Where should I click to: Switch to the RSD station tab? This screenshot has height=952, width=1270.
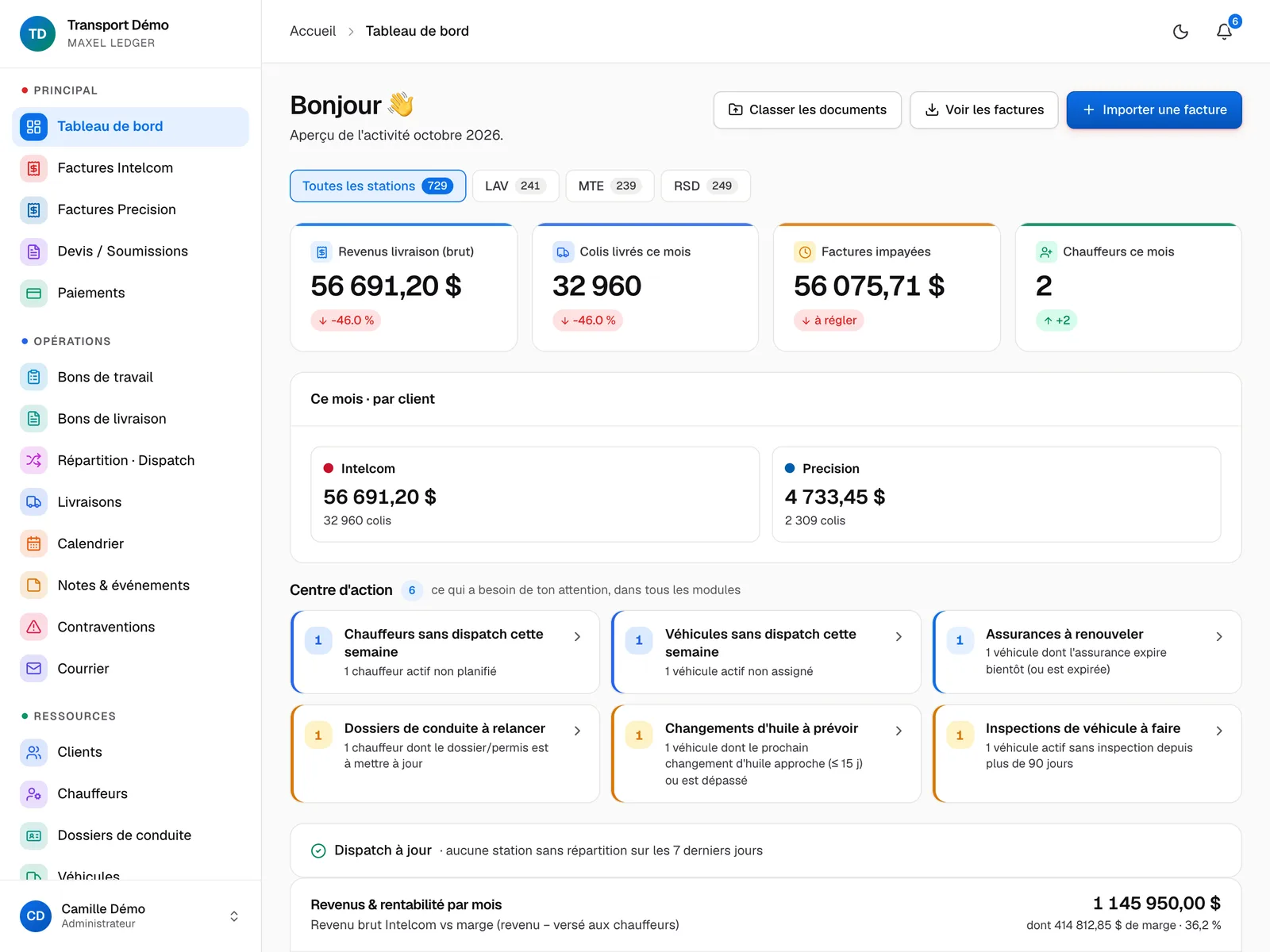click(706, 186)
